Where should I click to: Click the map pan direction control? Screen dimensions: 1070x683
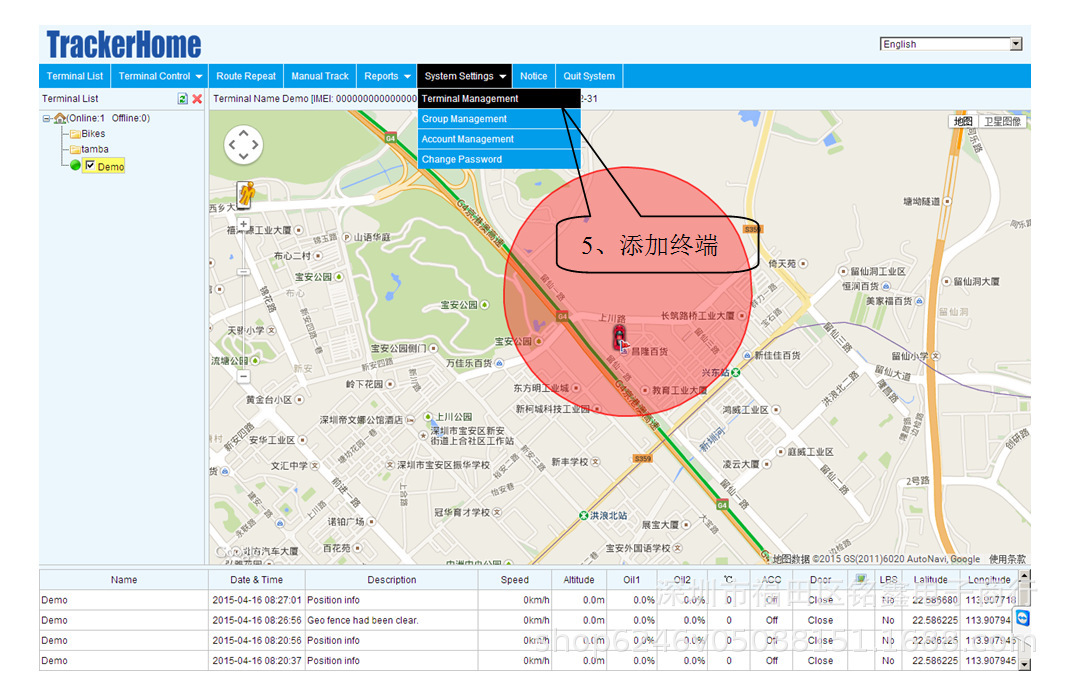click(x=244, y=145)
